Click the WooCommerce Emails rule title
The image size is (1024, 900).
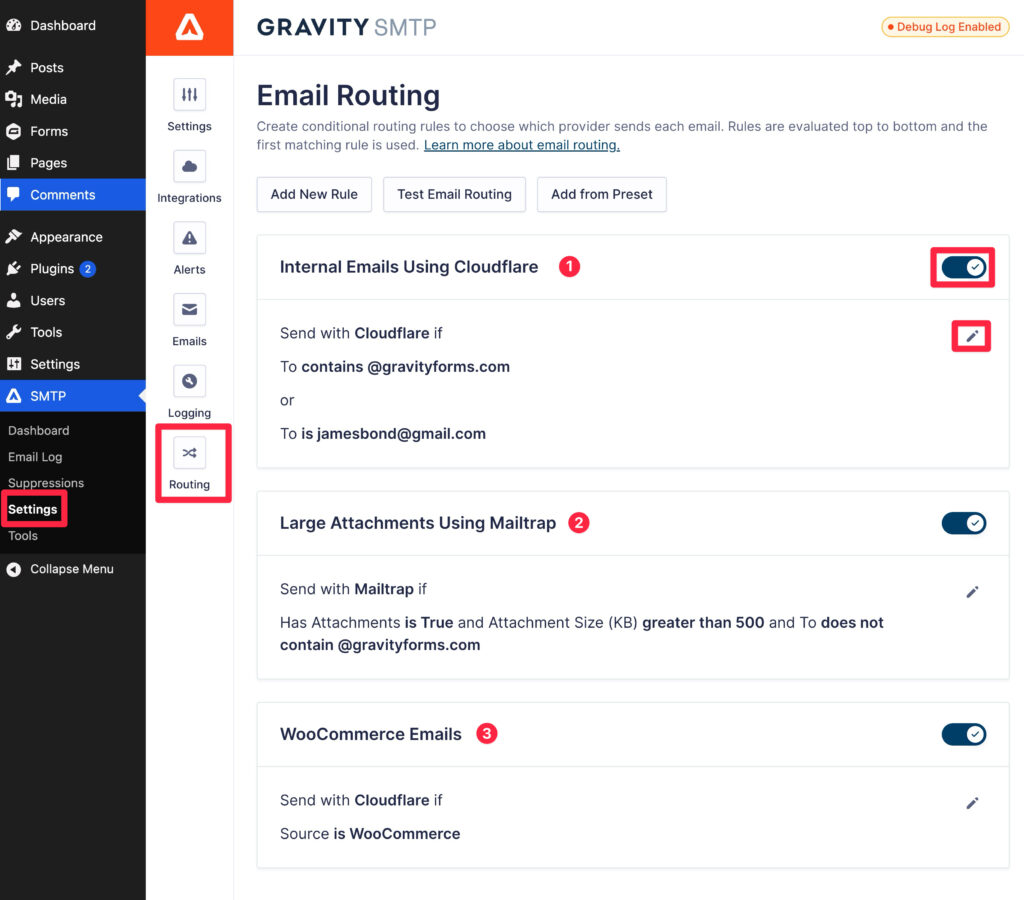click(x=371, y=734)
